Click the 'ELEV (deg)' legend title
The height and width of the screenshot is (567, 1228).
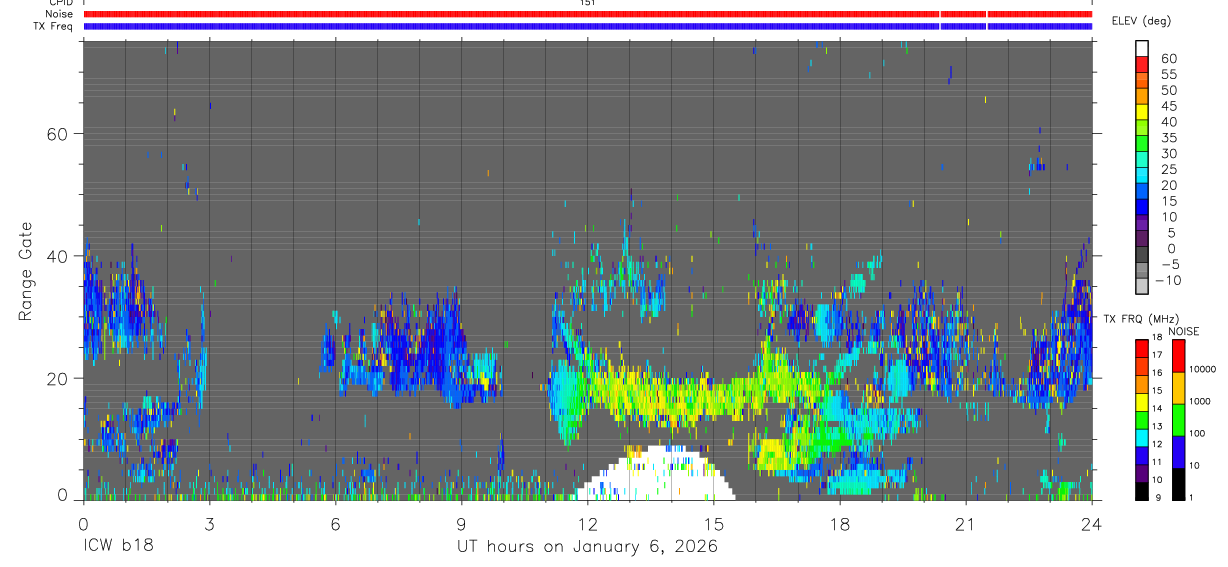click(x=1141, y=21)
